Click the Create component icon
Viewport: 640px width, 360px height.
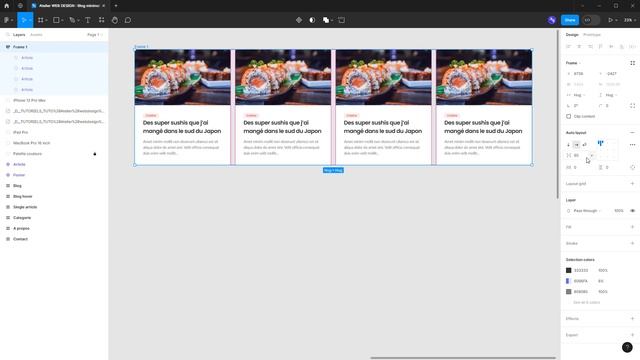click(x=299, y=20)
